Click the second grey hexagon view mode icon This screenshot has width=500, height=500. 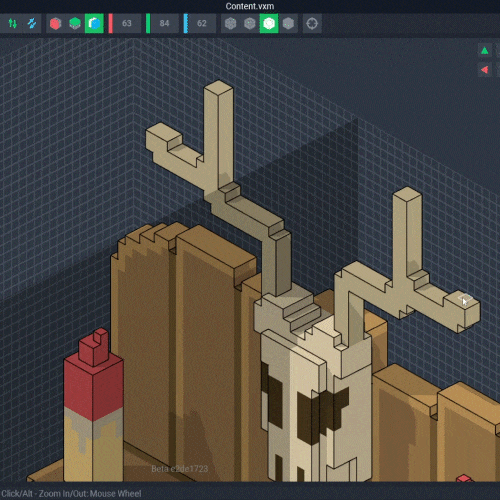pyautogui.click(x=250, y=23)
